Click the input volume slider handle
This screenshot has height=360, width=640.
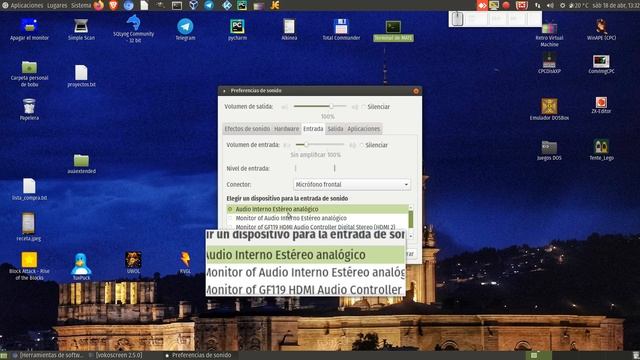[306, 144]
